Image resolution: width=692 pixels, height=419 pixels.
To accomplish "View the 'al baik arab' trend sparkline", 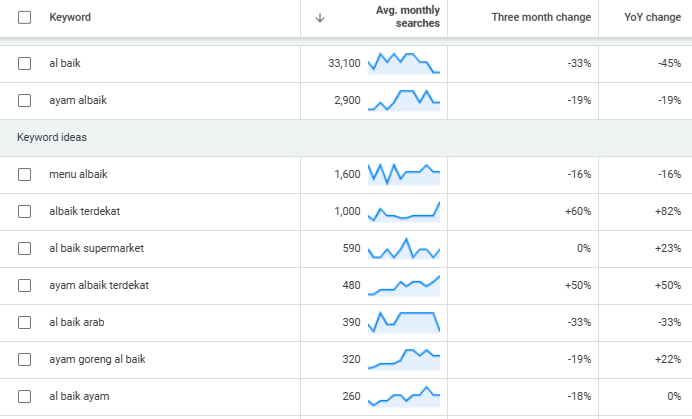I will coord(404,322).
